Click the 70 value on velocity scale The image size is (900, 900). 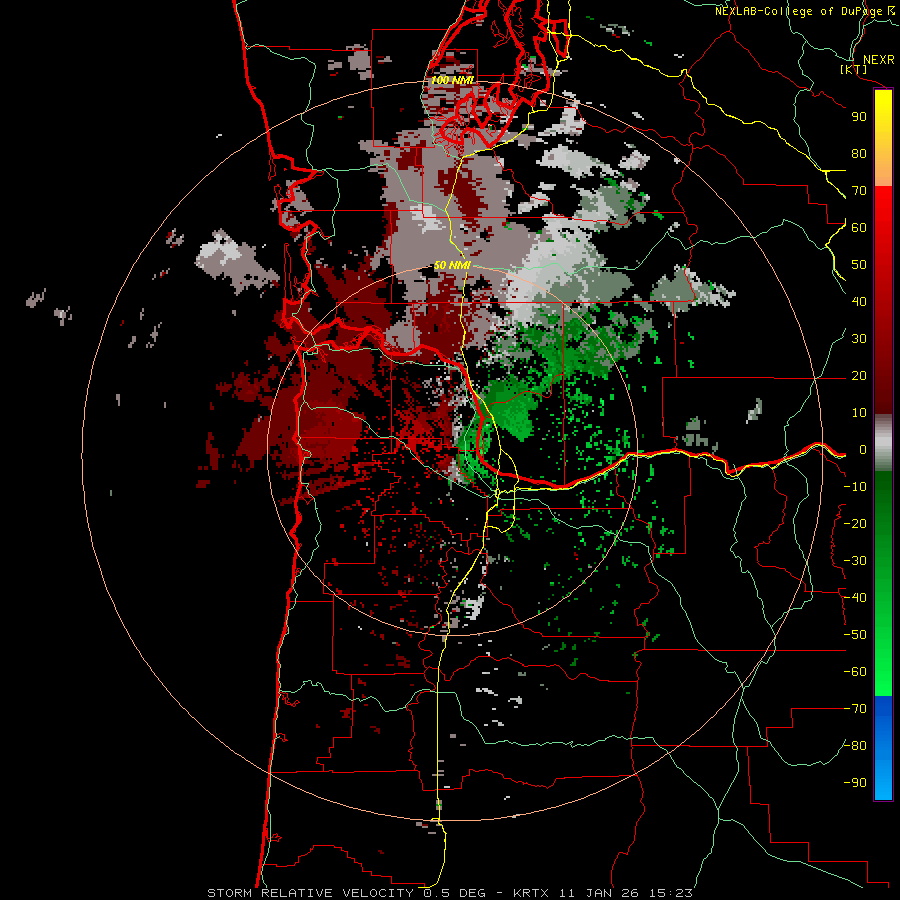859,191
